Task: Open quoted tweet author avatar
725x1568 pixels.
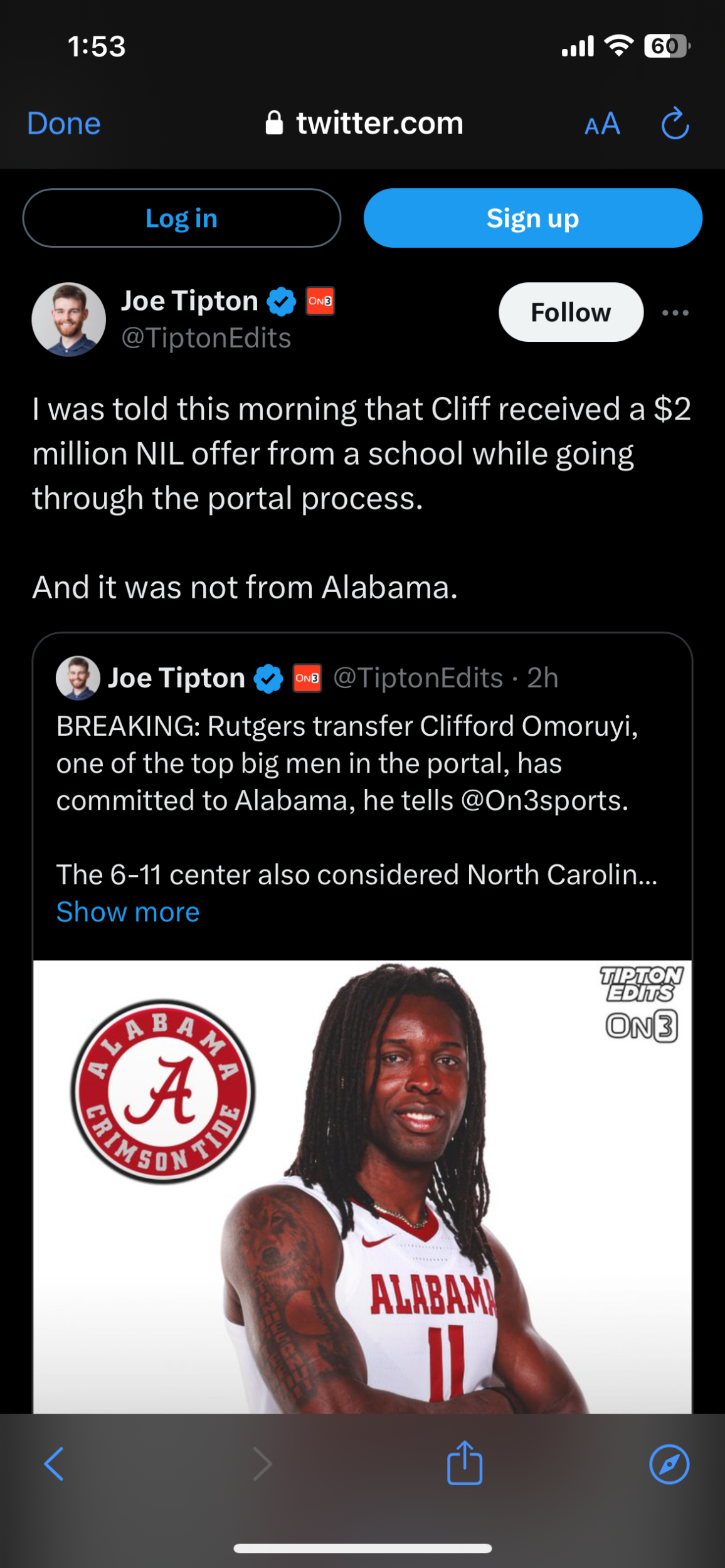Action: [78, 678]
